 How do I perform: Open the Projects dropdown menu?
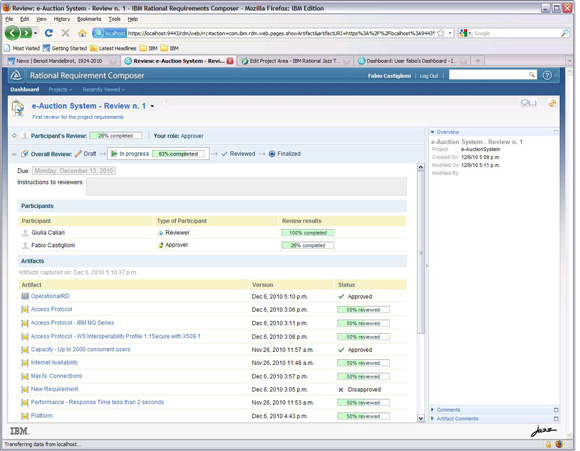coord(60,90)
